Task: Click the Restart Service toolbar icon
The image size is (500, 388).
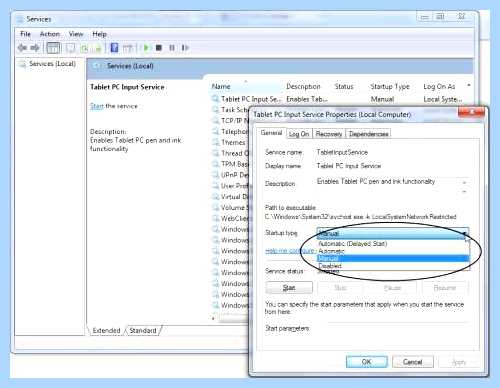Action: 185,48
